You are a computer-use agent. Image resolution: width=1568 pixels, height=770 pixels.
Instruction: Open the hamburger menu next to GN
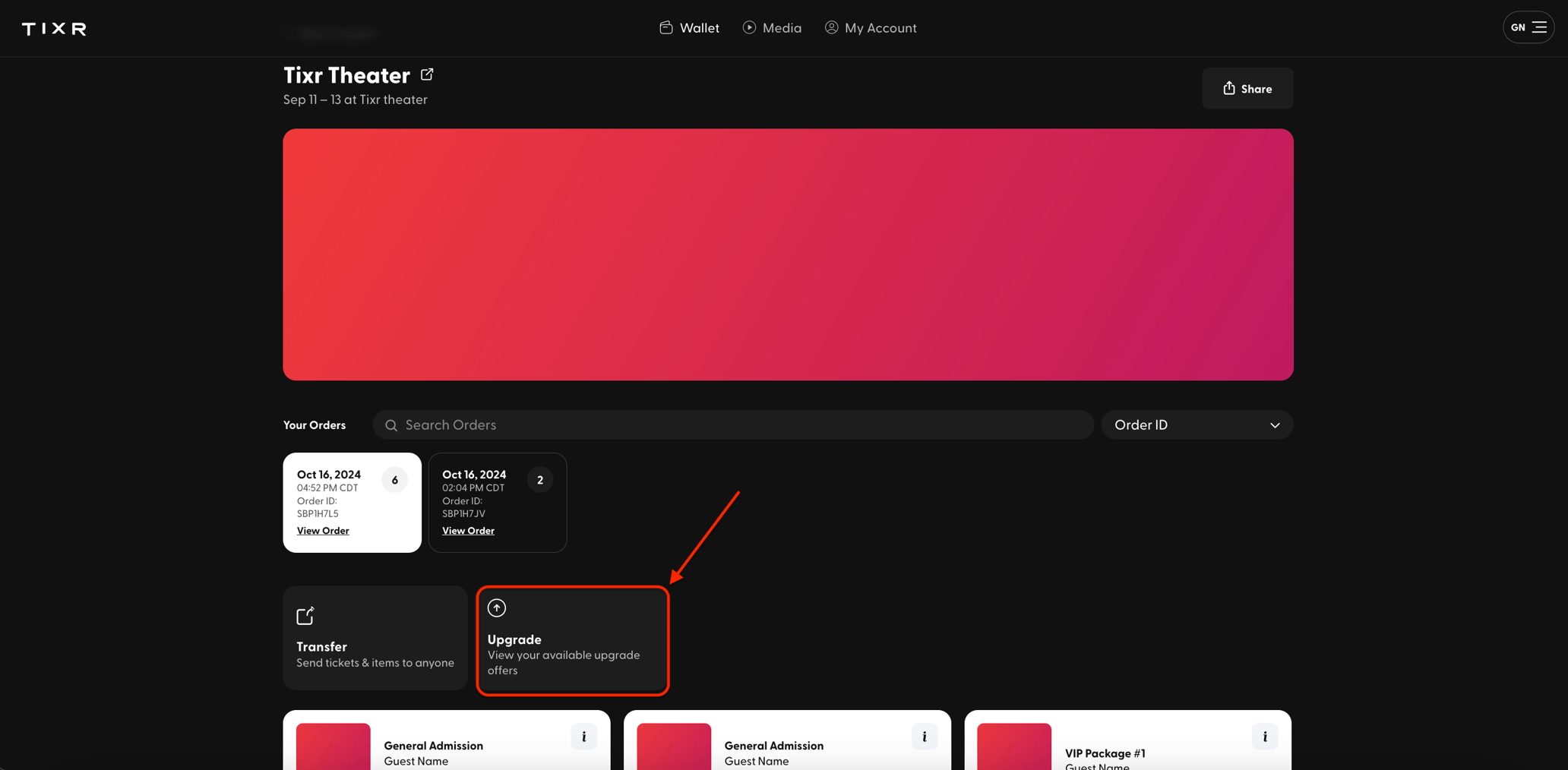pyautogui.click(x=1539, y=27)
